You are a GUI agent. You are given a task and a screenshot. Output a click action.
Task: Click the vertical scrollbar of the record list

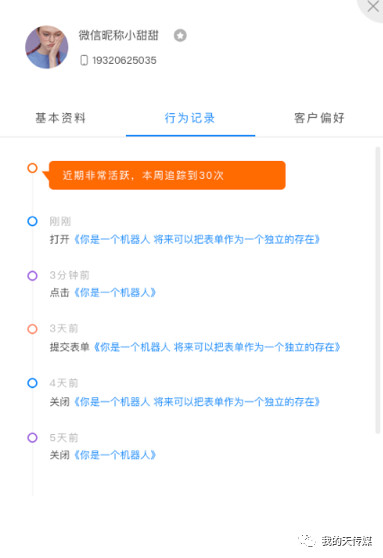(378, 290)
